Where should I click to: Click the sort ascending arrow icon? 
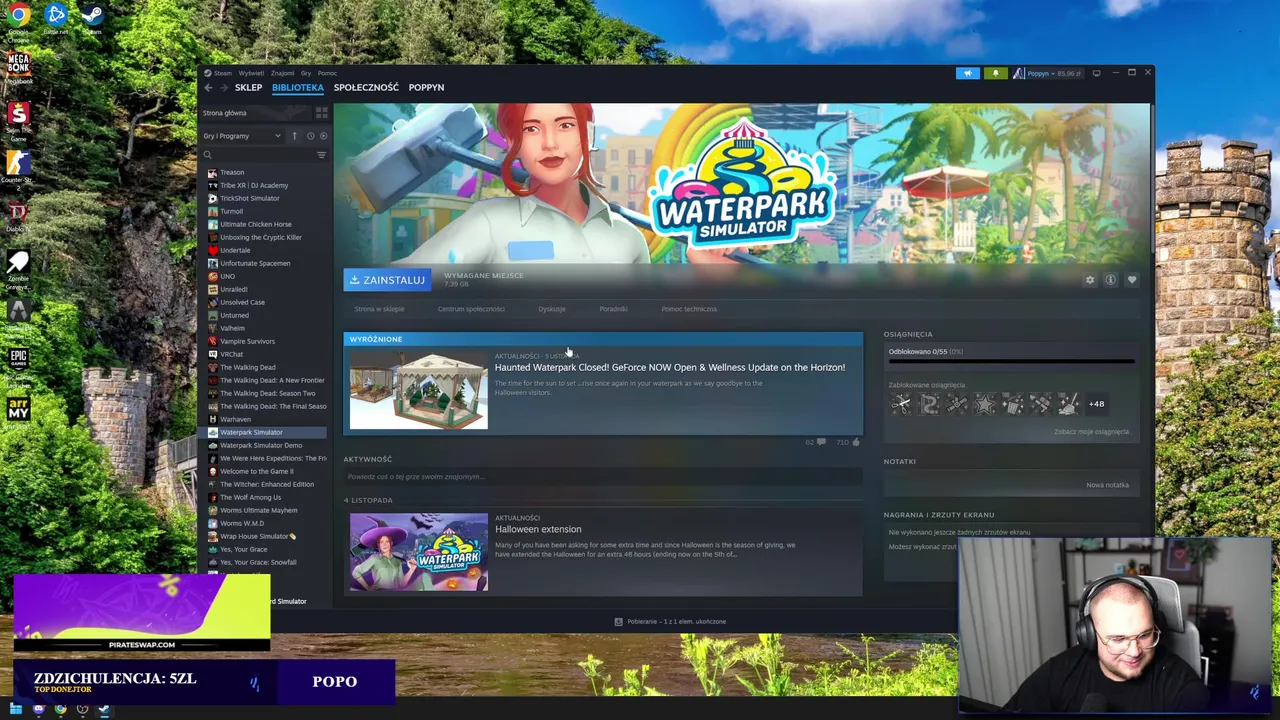coord(294,136)
